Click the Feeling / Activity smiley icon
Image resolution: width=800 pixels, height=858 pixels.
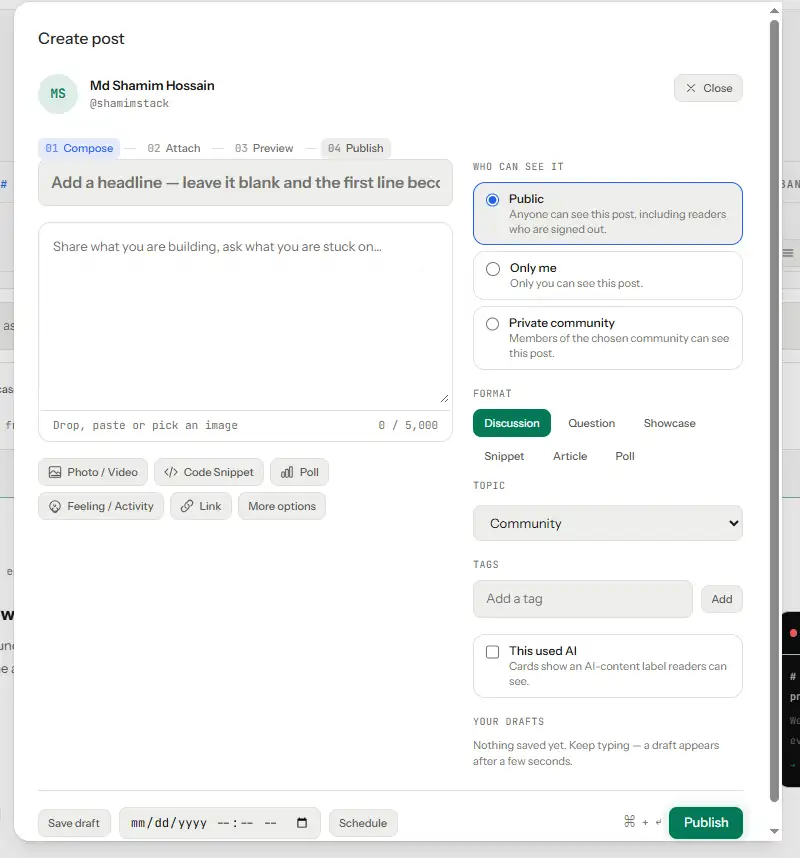tap(55, 506)
